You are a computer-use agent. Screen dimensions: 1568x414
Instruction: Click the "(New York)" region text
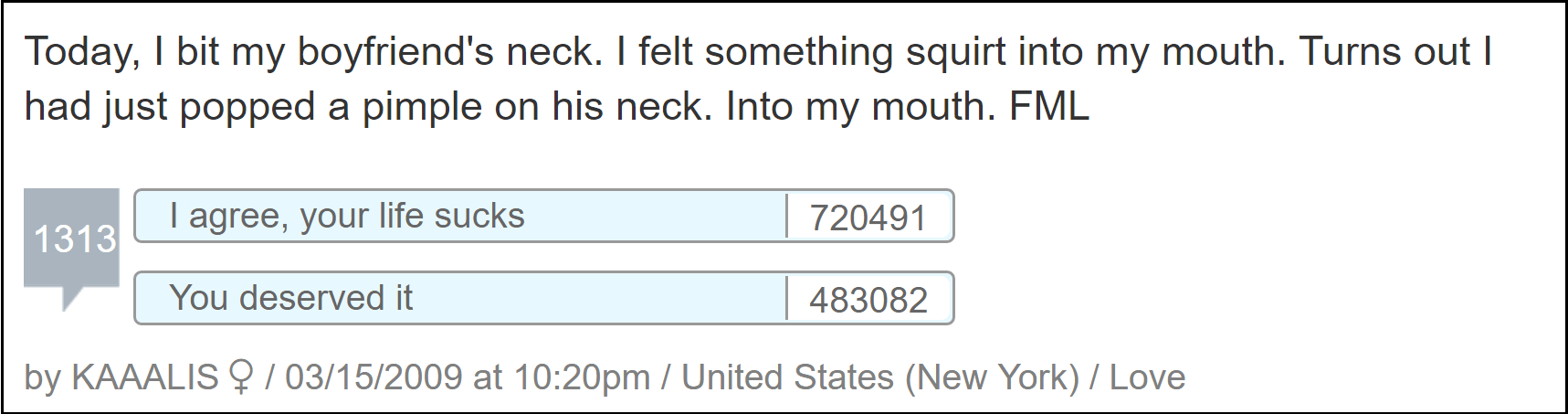pos(992,377)
